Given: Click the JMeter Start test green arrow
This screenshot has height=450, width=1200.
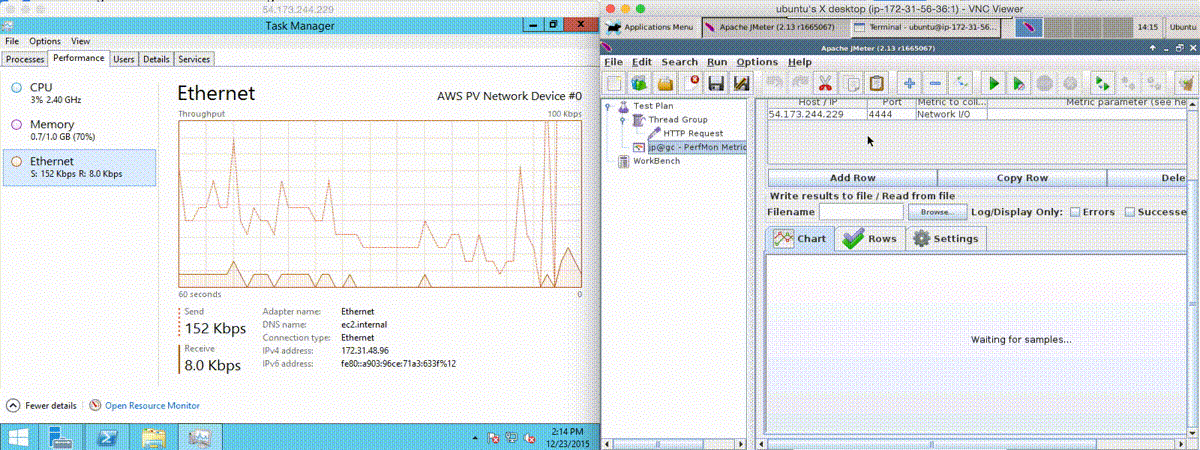Looking at the screenshot, I should (994, 84).
